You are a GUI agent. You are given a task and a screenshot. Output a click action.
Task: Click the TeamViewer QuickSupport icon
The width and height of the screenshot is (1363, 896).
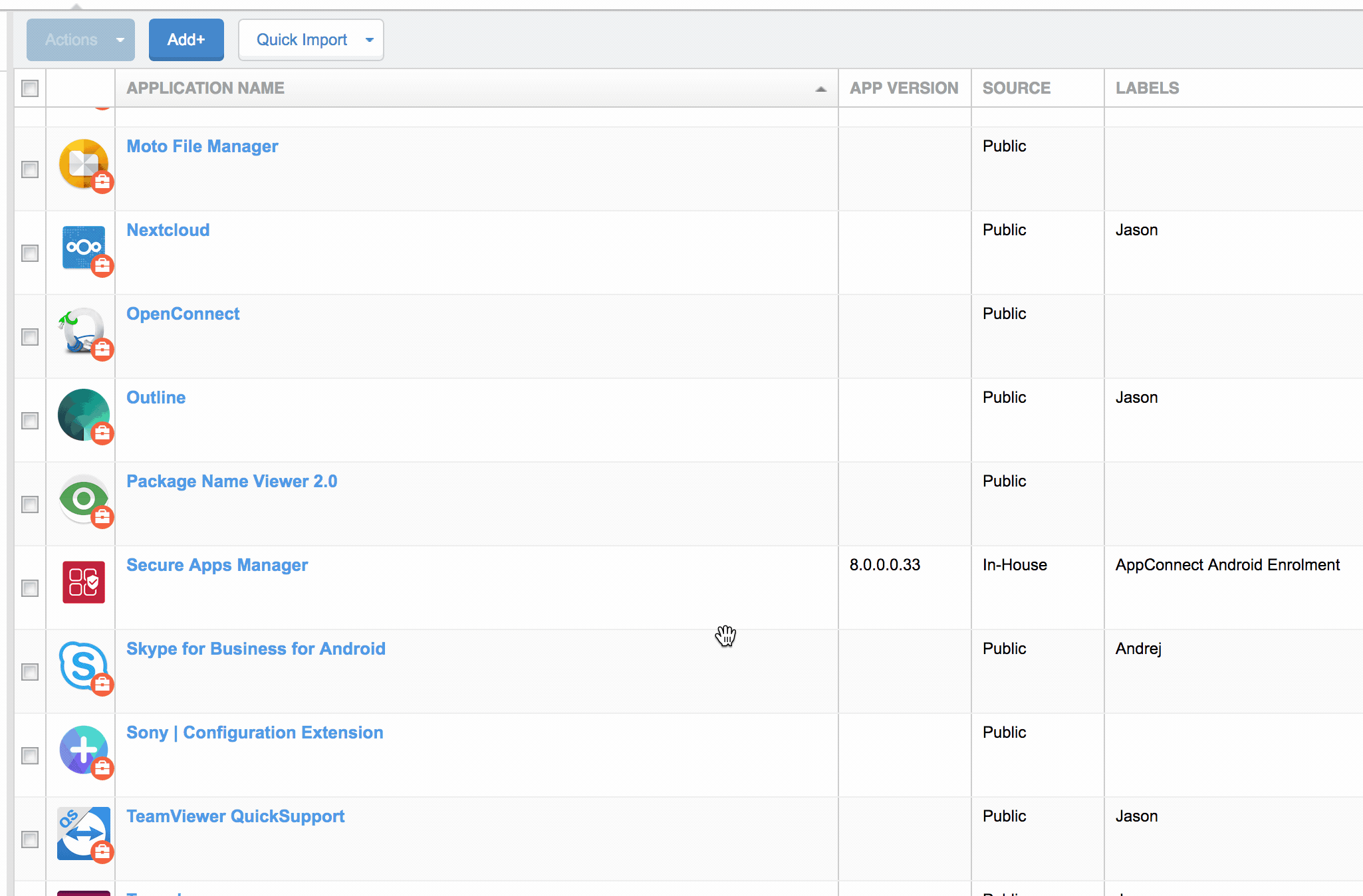[83, 833]
